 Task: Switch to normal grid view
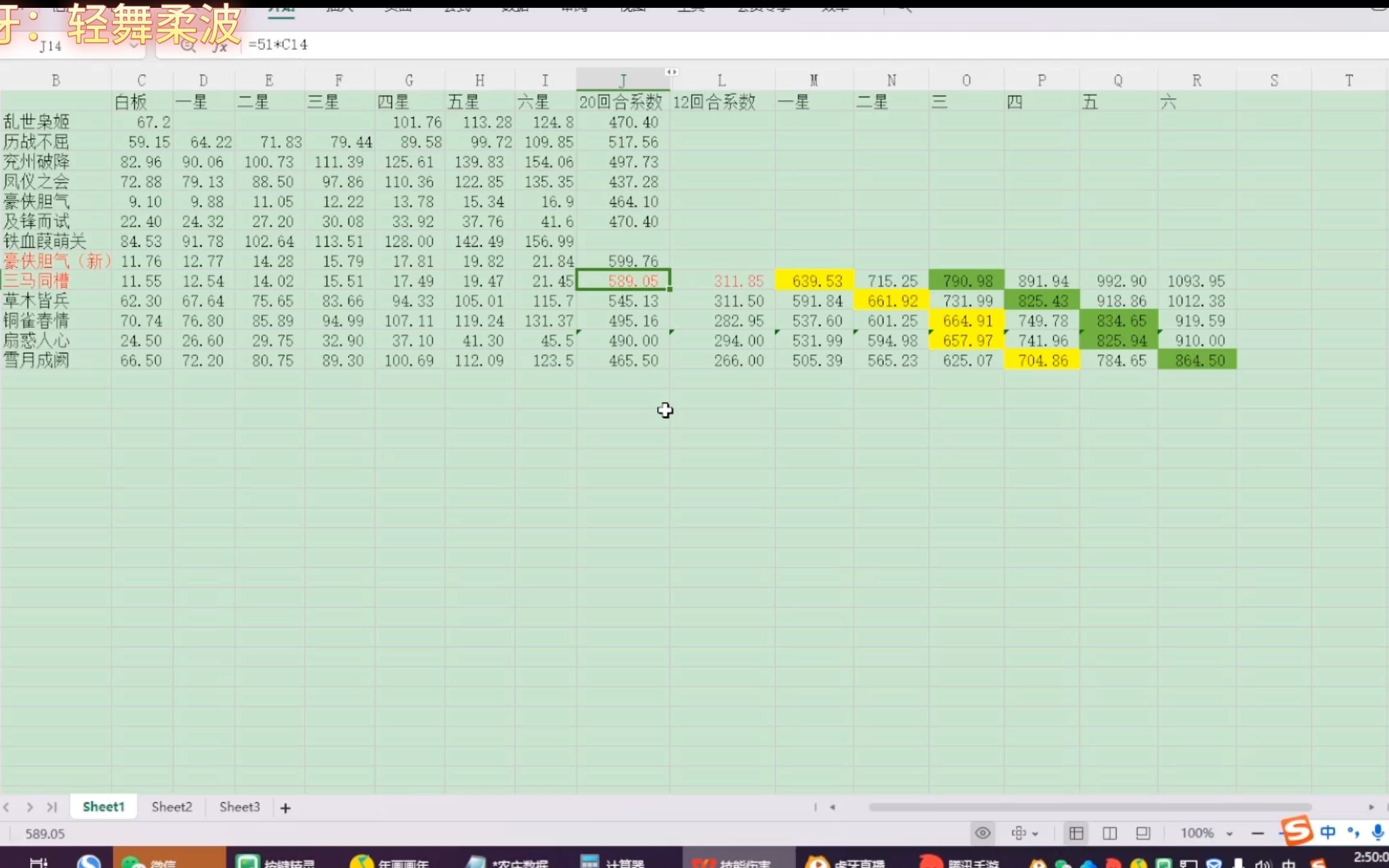1076,833
